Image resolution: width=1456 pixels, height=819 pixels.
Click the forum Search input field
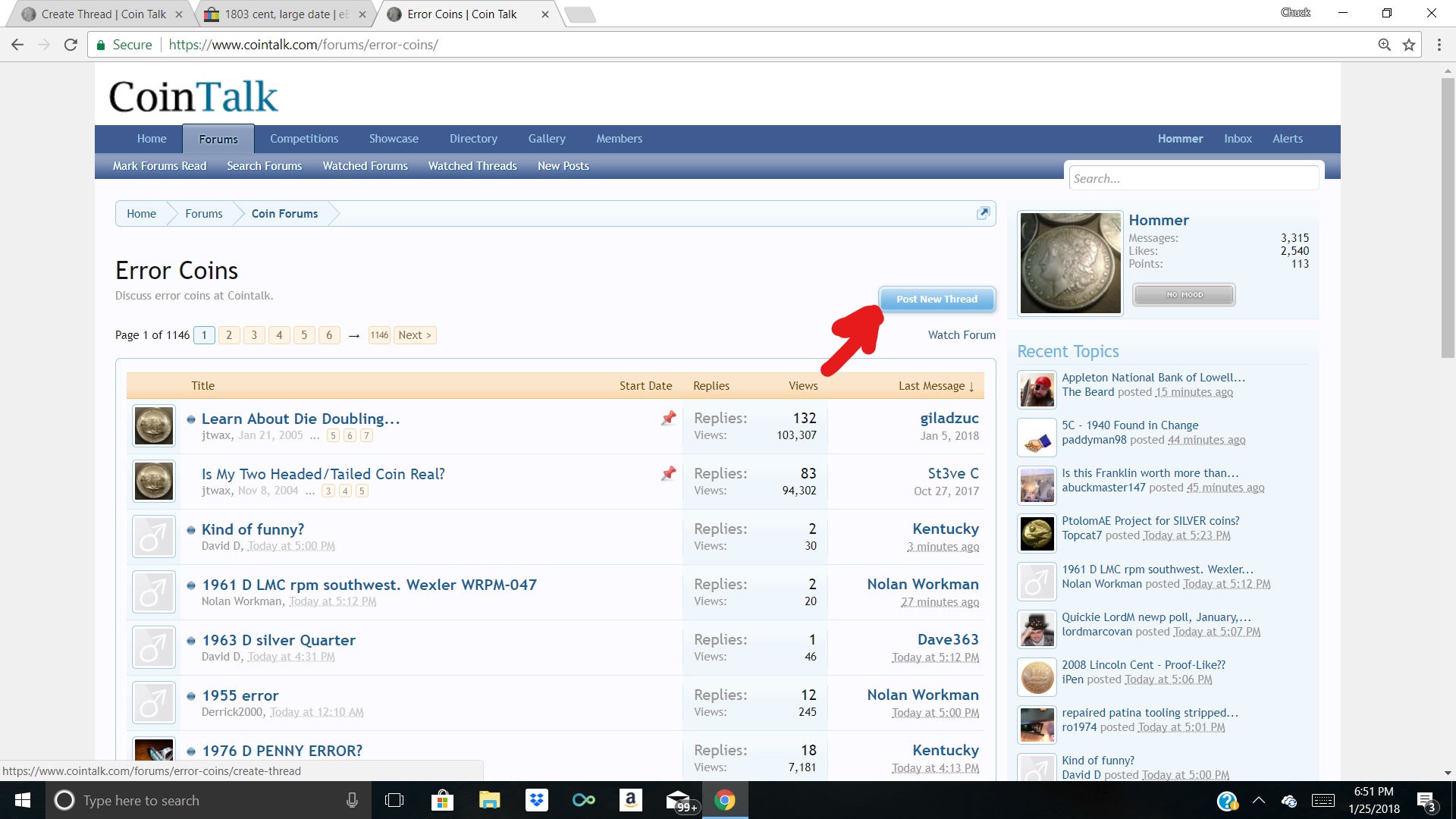click(x=1193, y=179)
